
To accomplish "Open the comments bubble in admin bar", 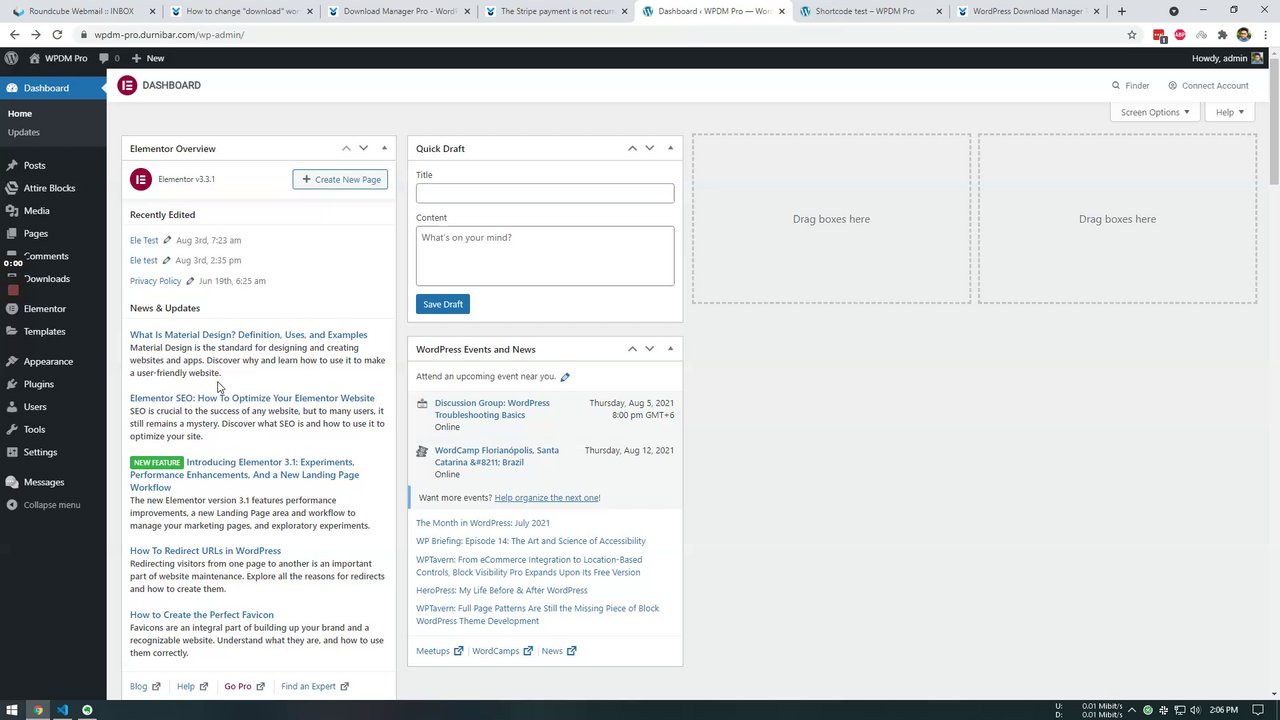I will [x=109, y=58].
